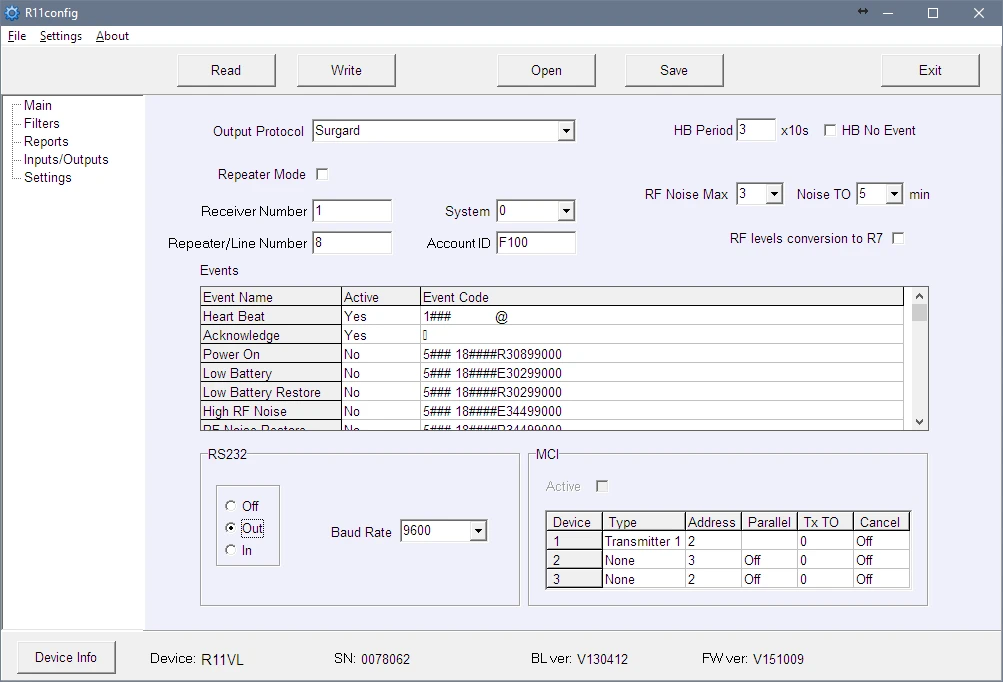This screenshot has height=682, width=1003.
Task: Click the Write button
Action: (x=345, y=70)
